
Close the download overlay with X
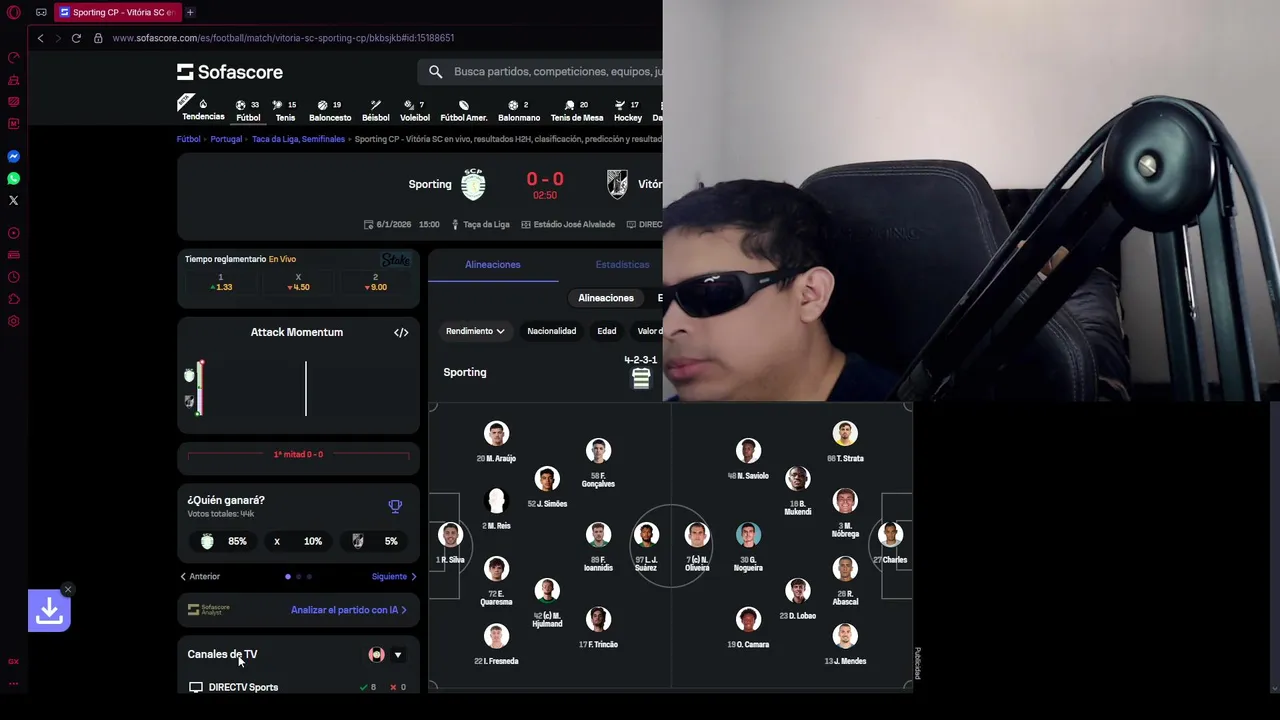tap(67, 589)
